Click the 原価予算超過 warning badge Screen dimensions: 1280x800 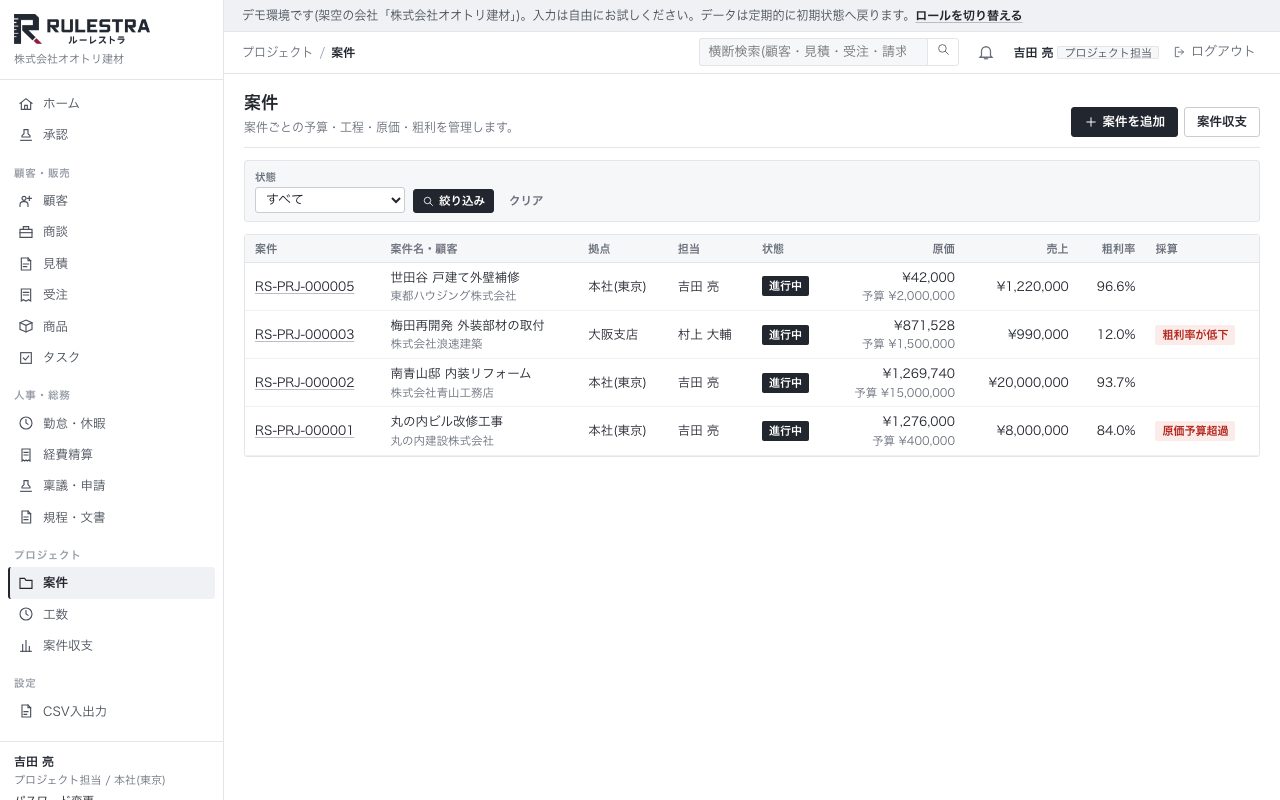coord(1195,431)
